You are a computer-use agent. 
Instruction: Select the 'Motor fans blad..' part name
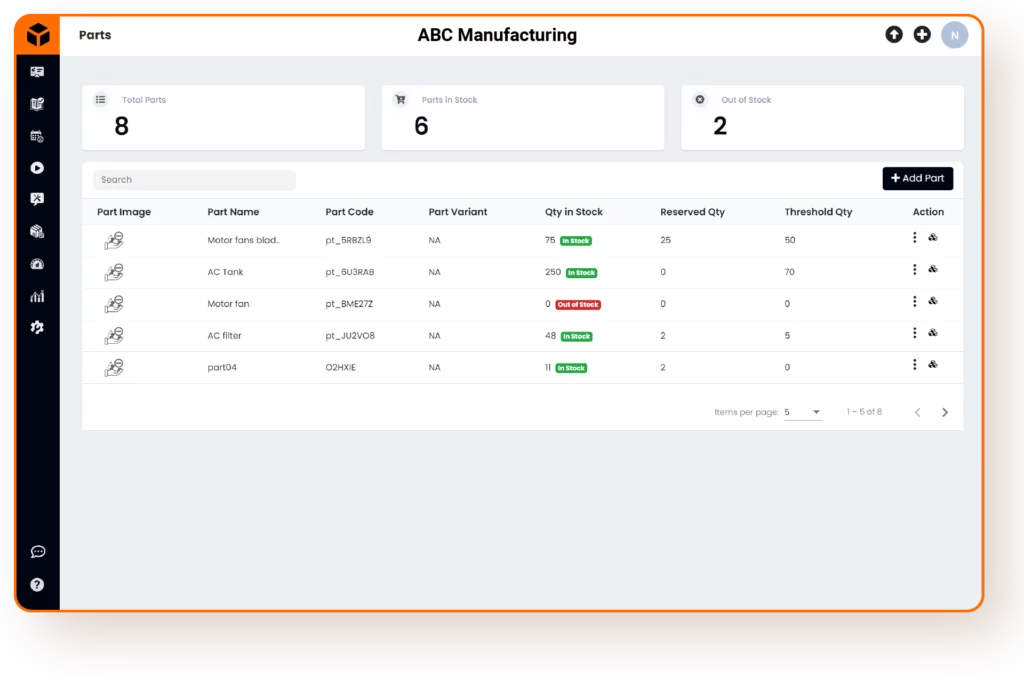point(244,240)
